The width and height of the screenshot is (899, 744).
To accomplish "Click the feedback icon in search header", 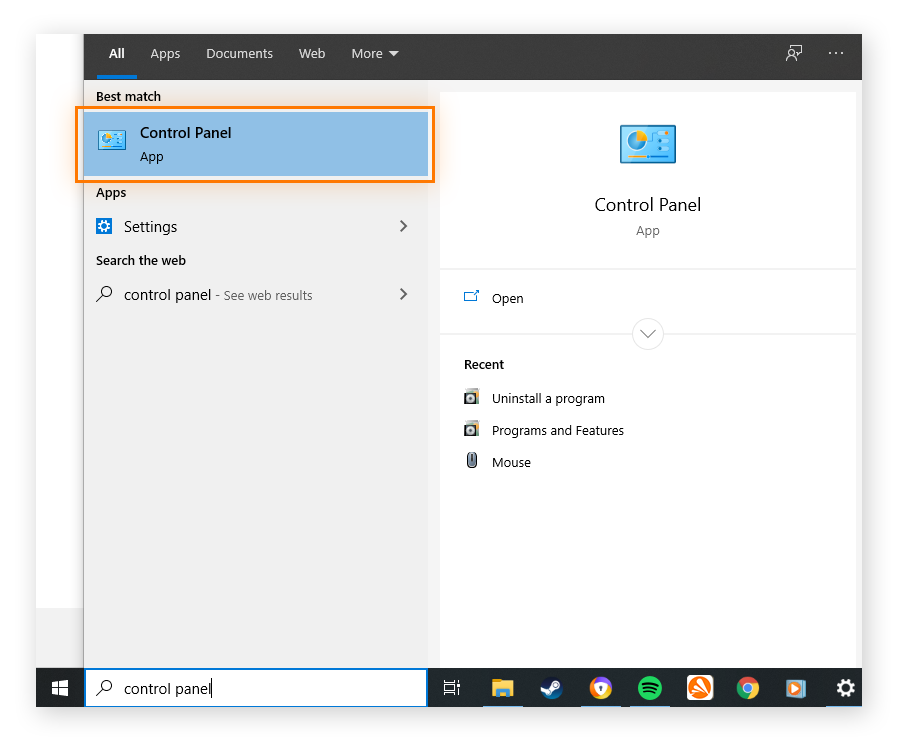I will [794, 53].
